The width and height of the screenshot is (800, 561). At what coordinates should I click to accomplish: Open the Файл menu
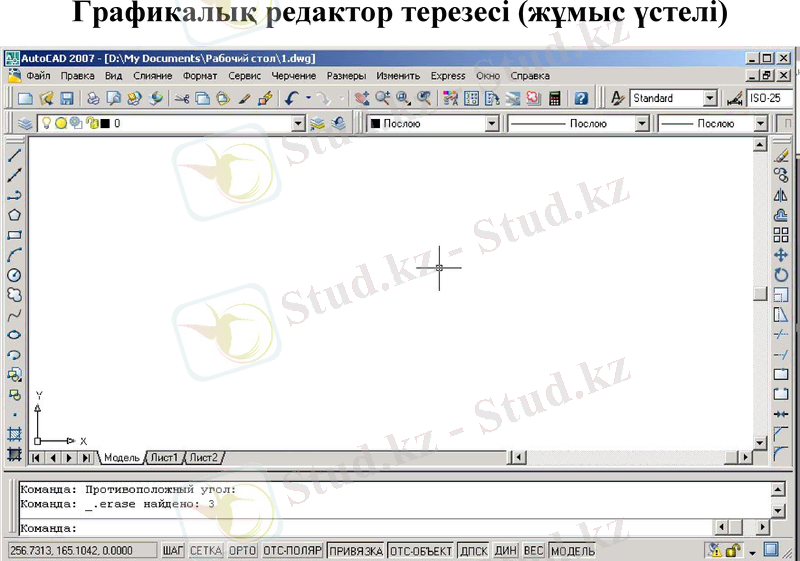(x=38, y=76)
